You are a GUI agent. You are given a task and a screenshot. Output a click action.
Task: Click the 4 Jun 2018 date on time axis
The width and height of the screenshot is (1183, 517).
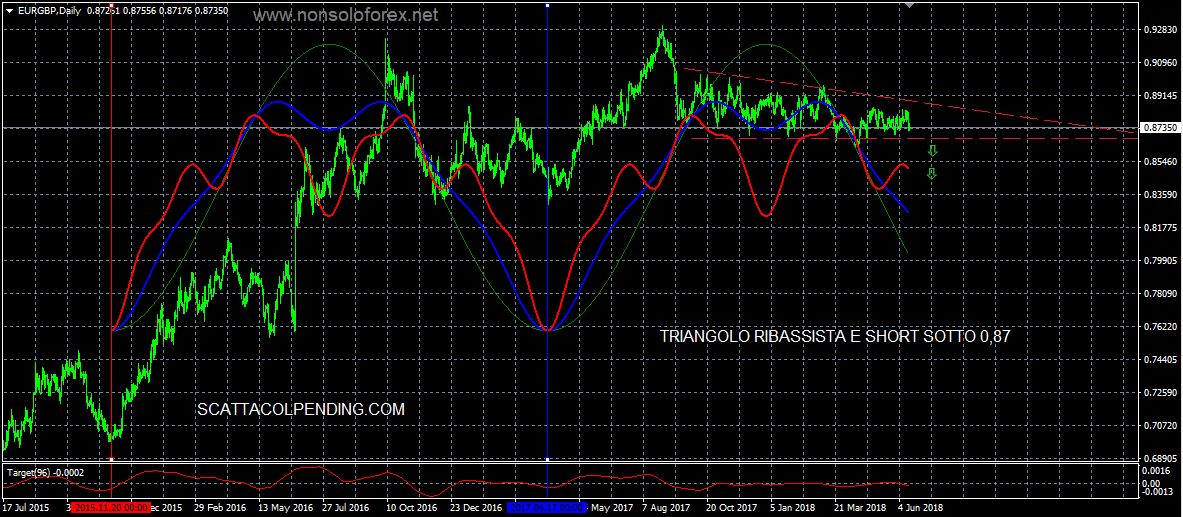[x=918, y=507]
